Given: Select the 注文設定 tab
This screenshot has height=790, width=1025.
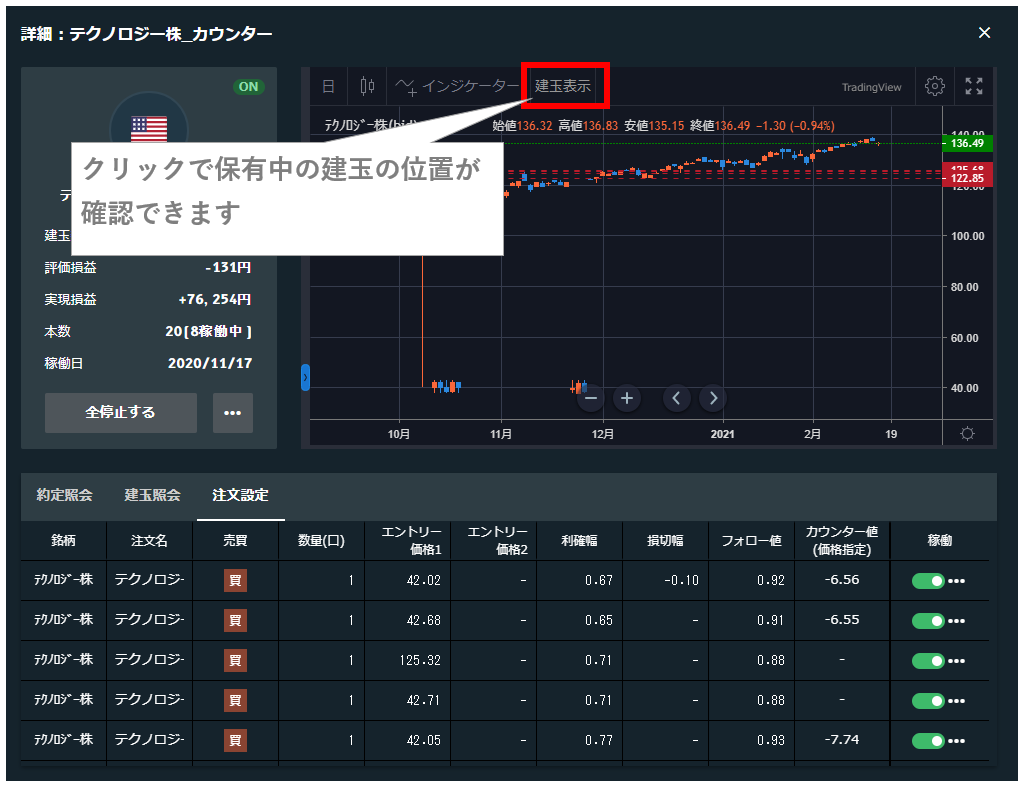Looking at the screenshot, I should (x=240, y=495).
